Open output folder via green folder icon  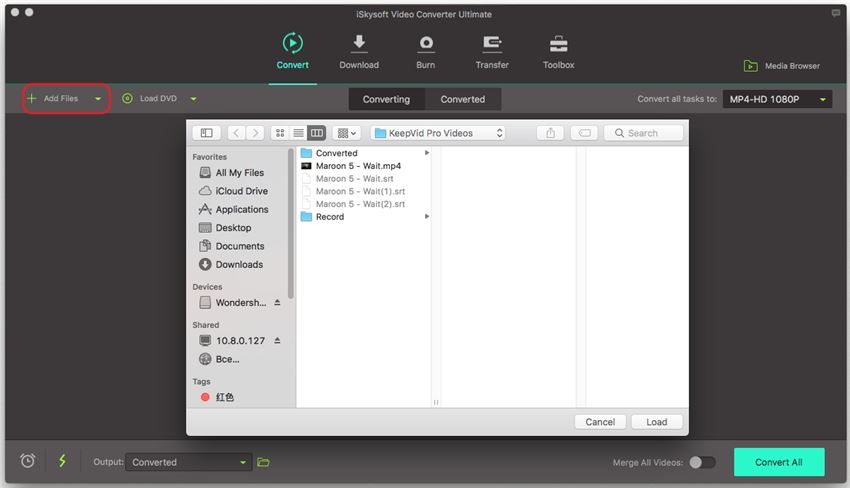point(264,462)
